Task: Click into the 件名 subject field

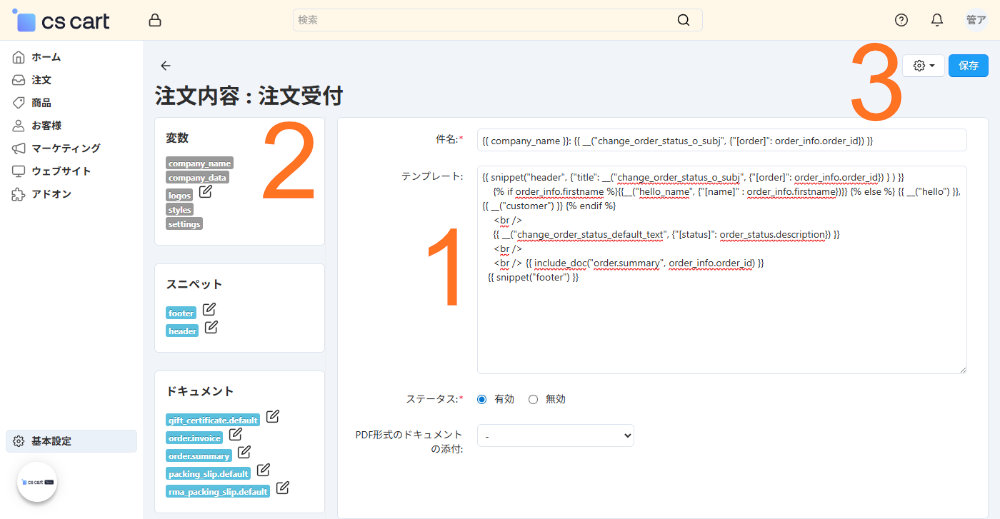Action: click(x=721, y=141)
